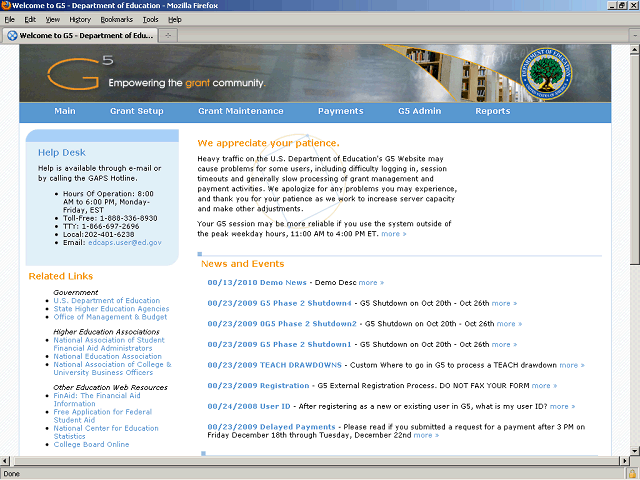Image resolution: width=640 pixels, height=480 pixels.
Task: Click 'more' after 'December 22nd'
Action: (x=426, y=435)
